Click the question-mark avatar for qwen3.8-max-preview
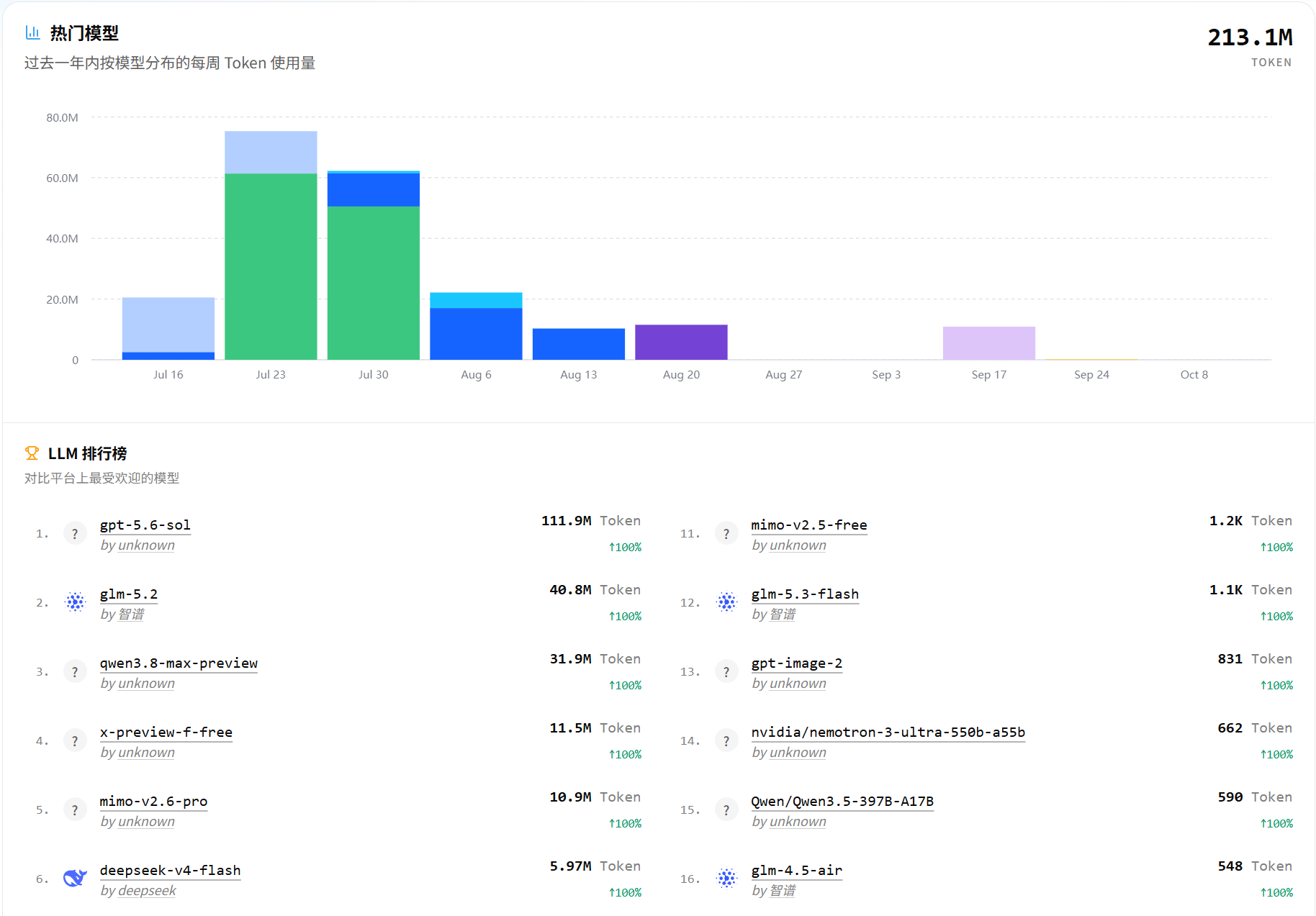The image size is (1316, 916). 75,671
